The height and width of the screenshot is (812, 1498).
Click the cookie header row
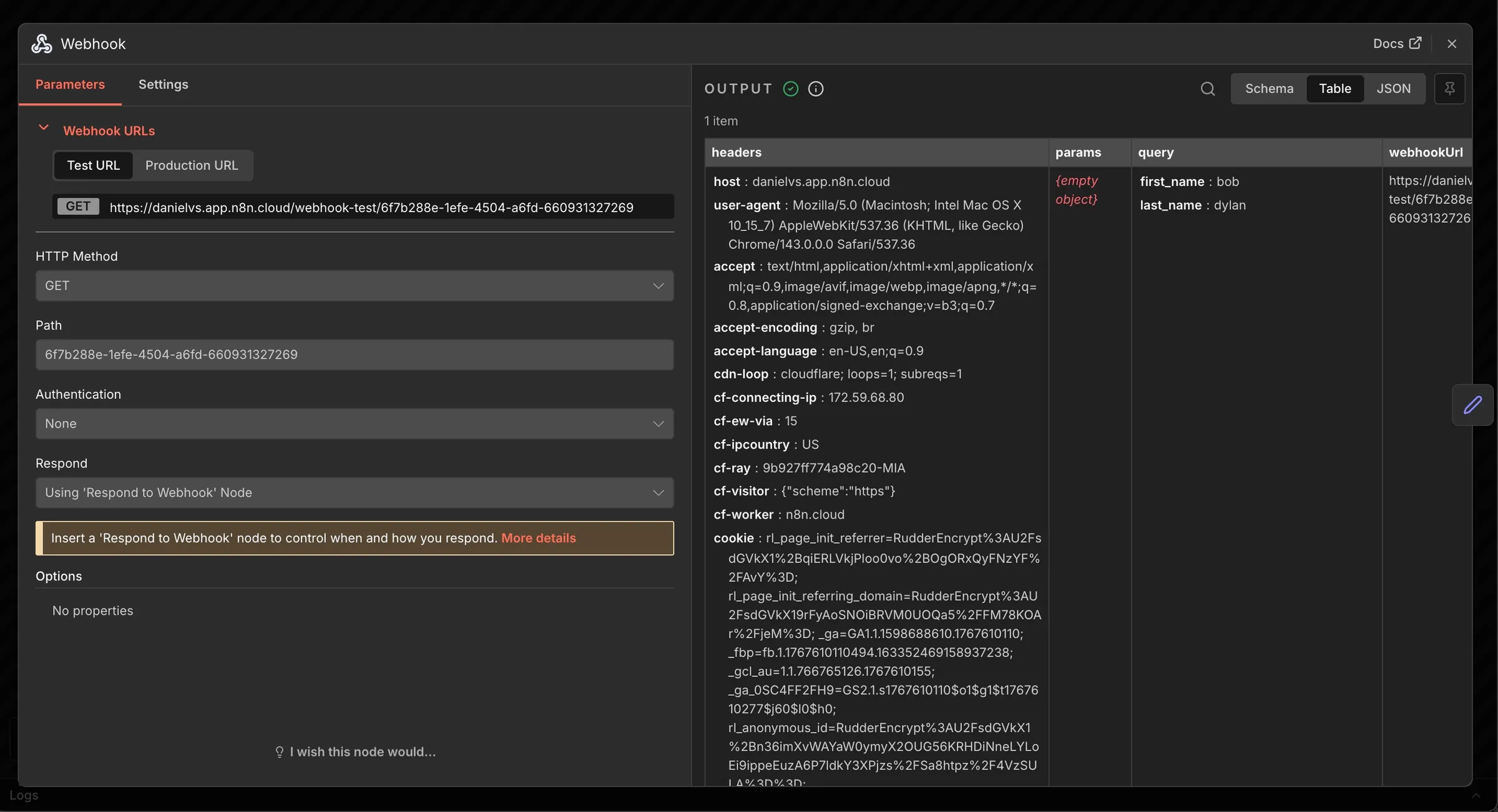pyautogui.click(x=877, y=658)
